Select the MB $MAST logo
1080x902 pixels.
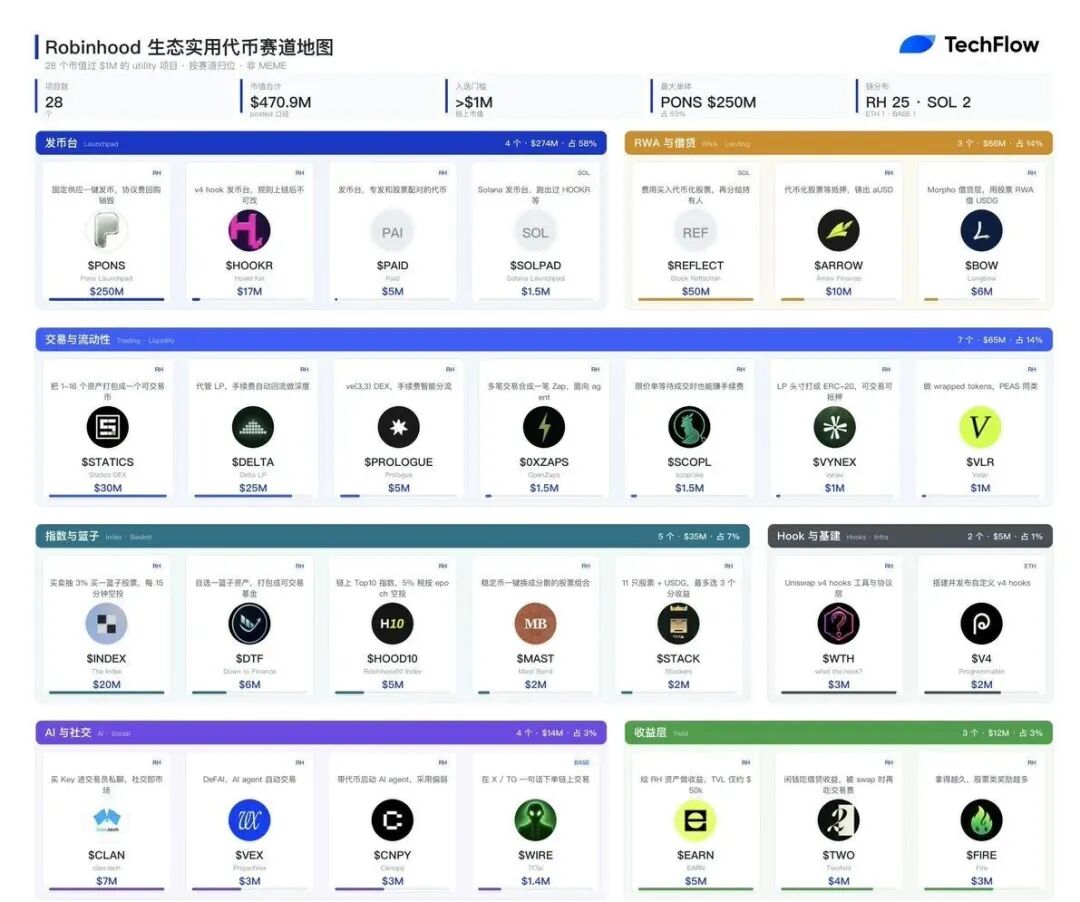point(535,624)
